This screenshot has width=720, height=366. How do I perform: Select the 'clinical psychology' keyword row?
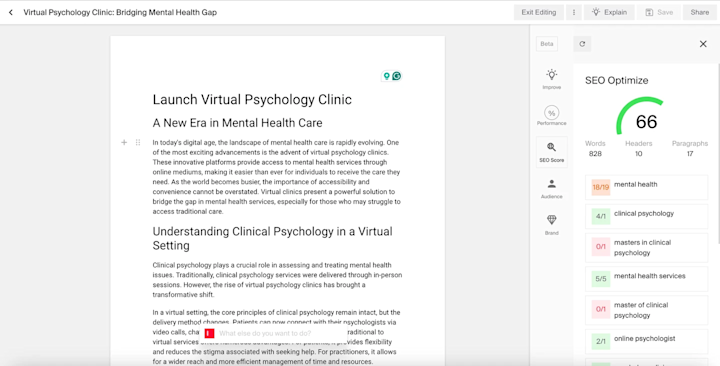[647, 216]
